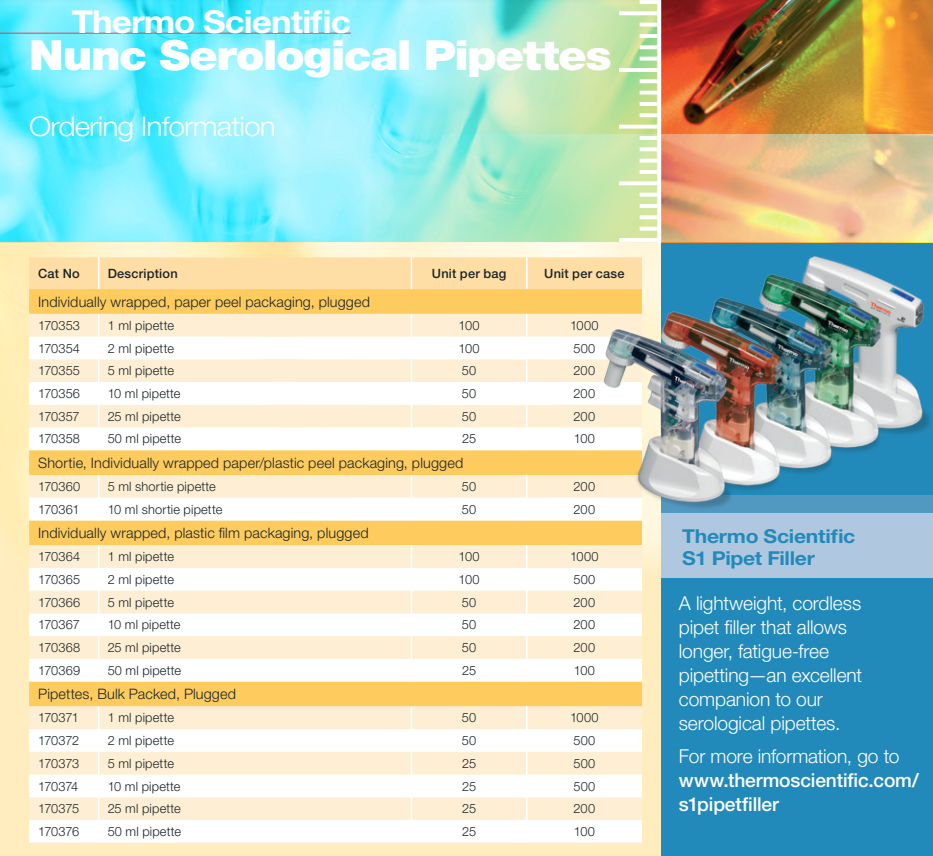Select catalog number 170373

click(59, 763)
